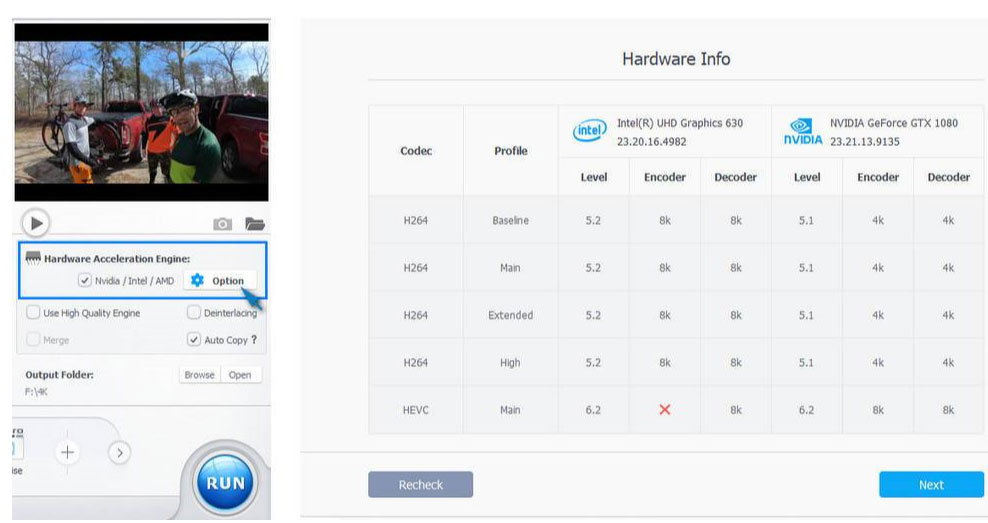
Task: Open hardware acceleration Option button
Action: coord(219,280)
